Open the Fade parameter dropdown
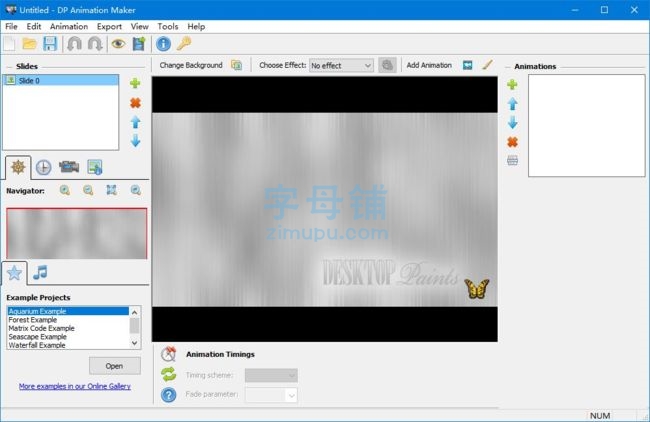650x422 pixels. (x=271, y=395)
